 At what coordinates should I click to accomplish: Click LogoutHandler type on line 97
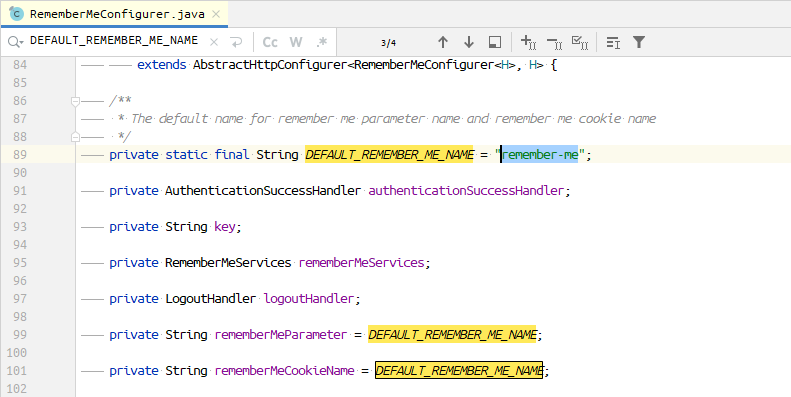[210, 299]
